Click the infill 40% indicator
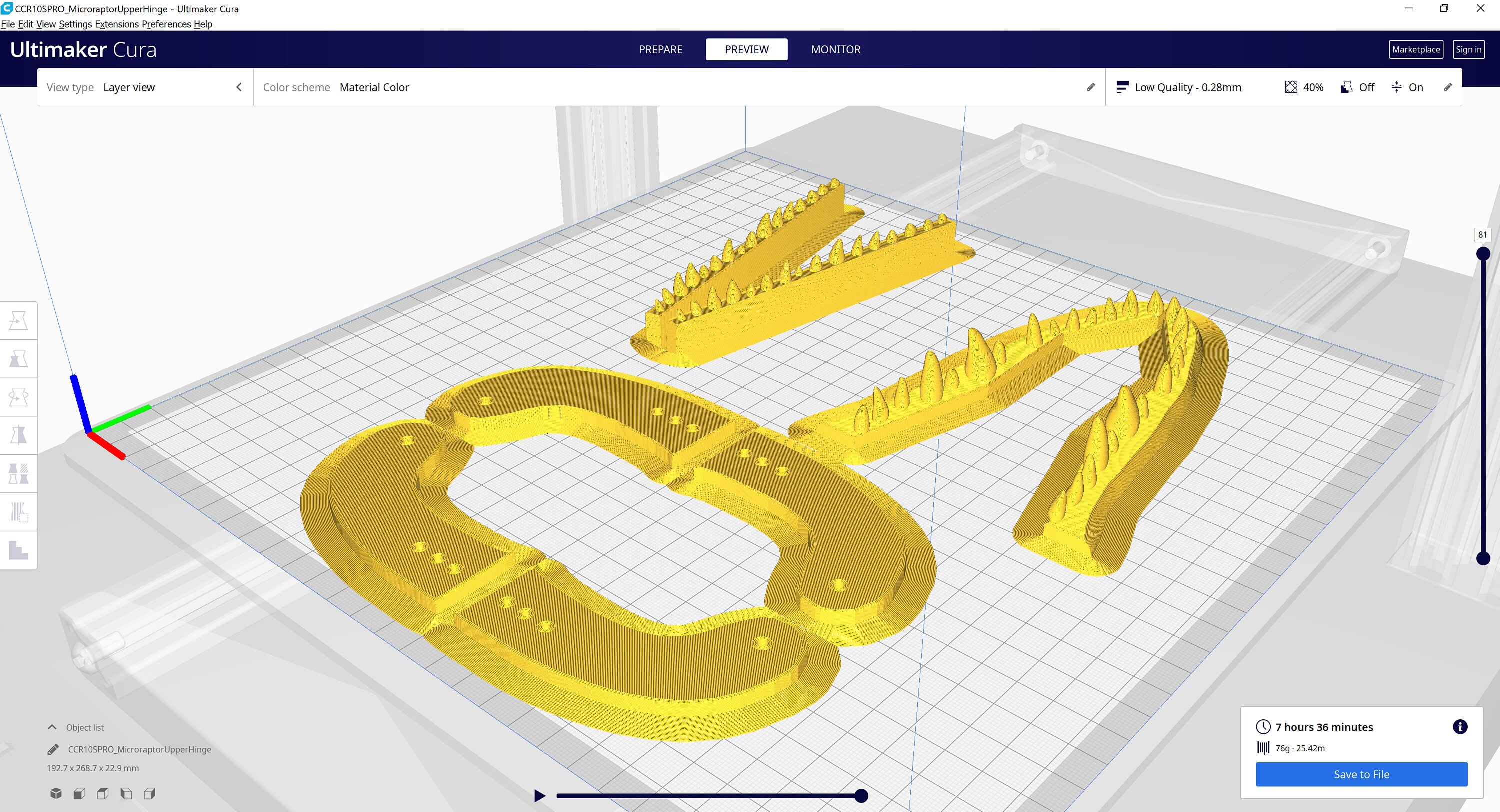This screenshot has height=812, width=1500. [x=1304, y=87]
